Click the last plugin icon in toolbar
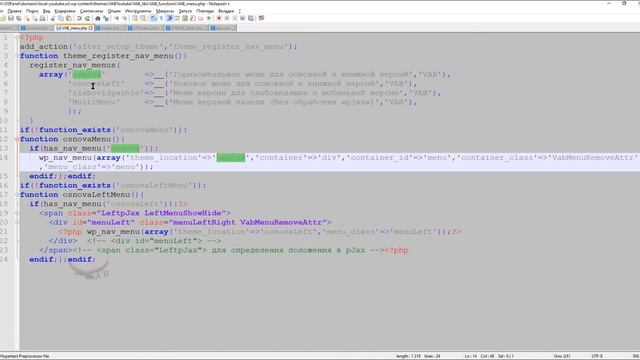 (261, 18)
